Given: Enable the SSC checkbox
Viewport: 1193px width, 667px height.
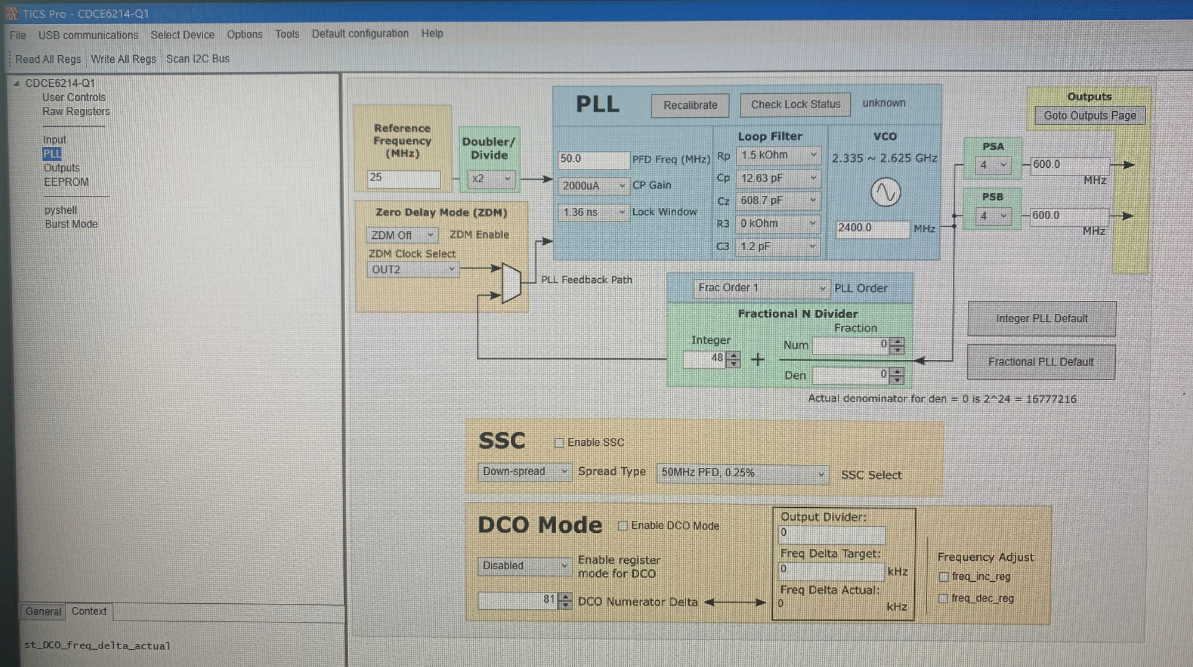Looking at the screenshot, I should [x=559, y=443].
